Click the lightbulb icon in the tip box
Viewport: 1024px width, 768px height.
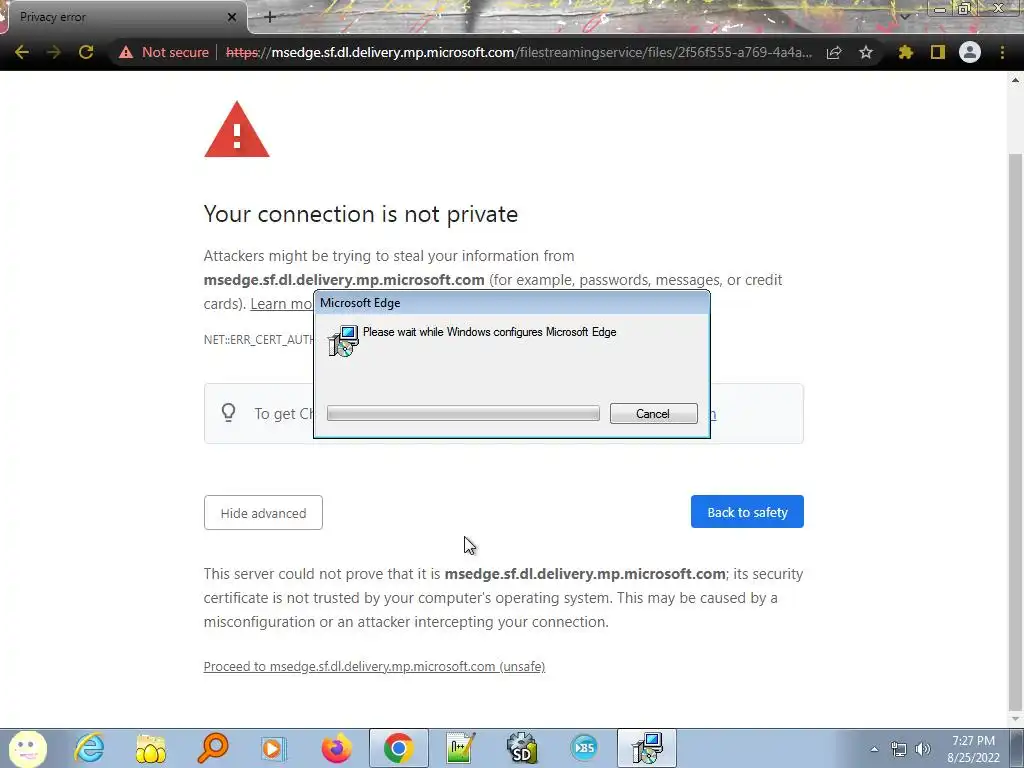[x=228, y=413]
